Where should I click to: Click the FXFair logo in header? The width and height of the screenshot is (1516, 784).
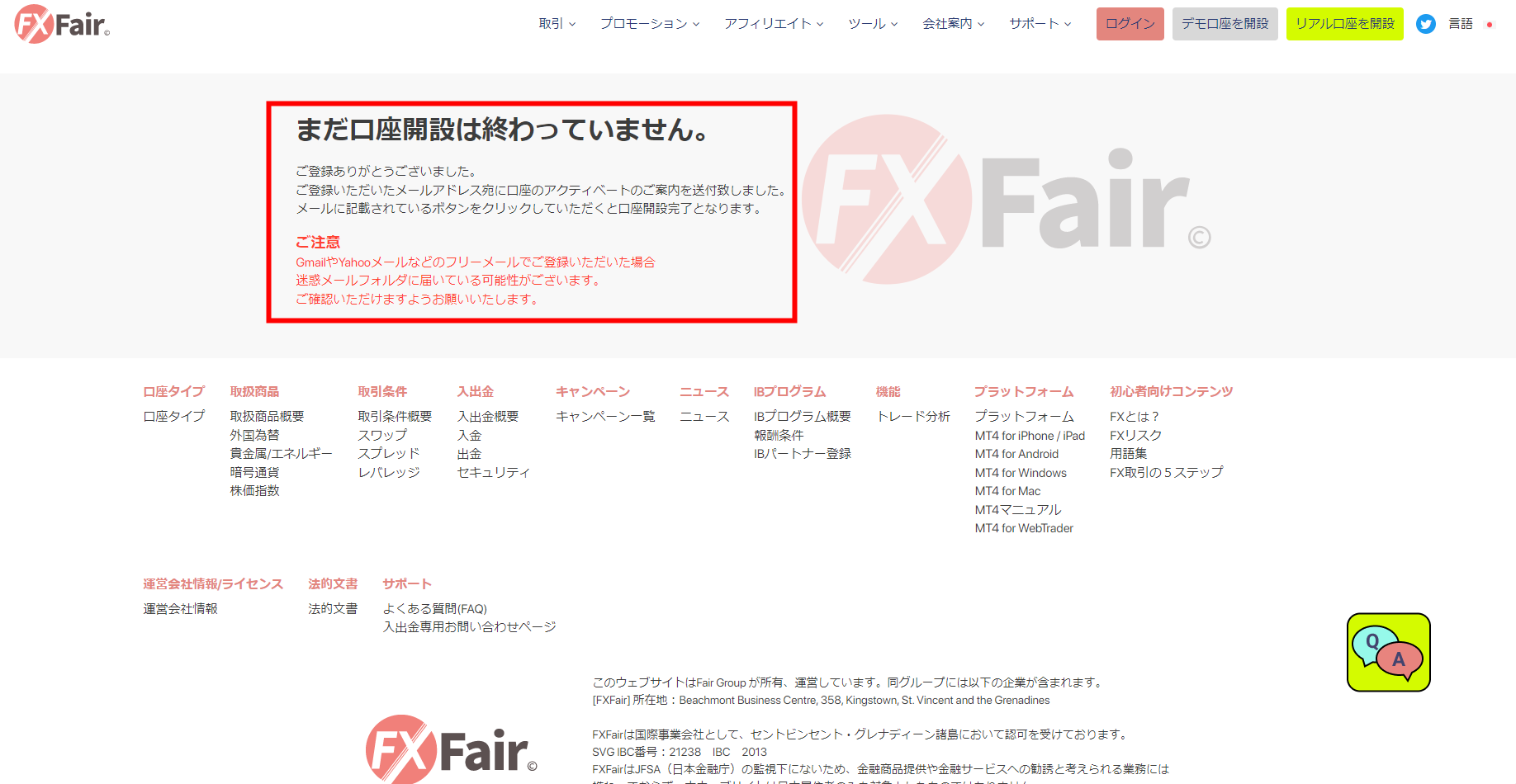(x=62, y=24)
